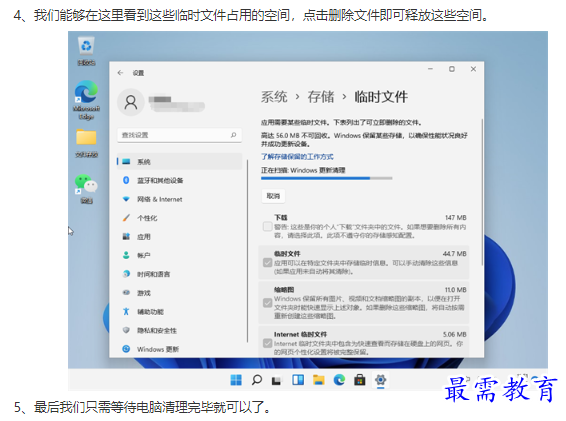Viewport: 566px width, 421px height.
Task: Go back with the Settings back arrow
Action: [x=120, y=73]
